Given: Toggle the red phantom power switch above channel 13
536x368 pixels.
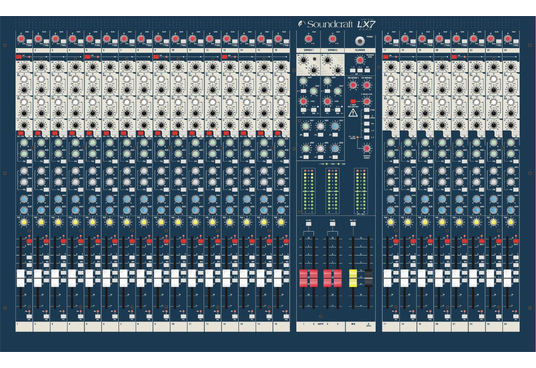Looking at the screenshot, I should coord(225,57).
